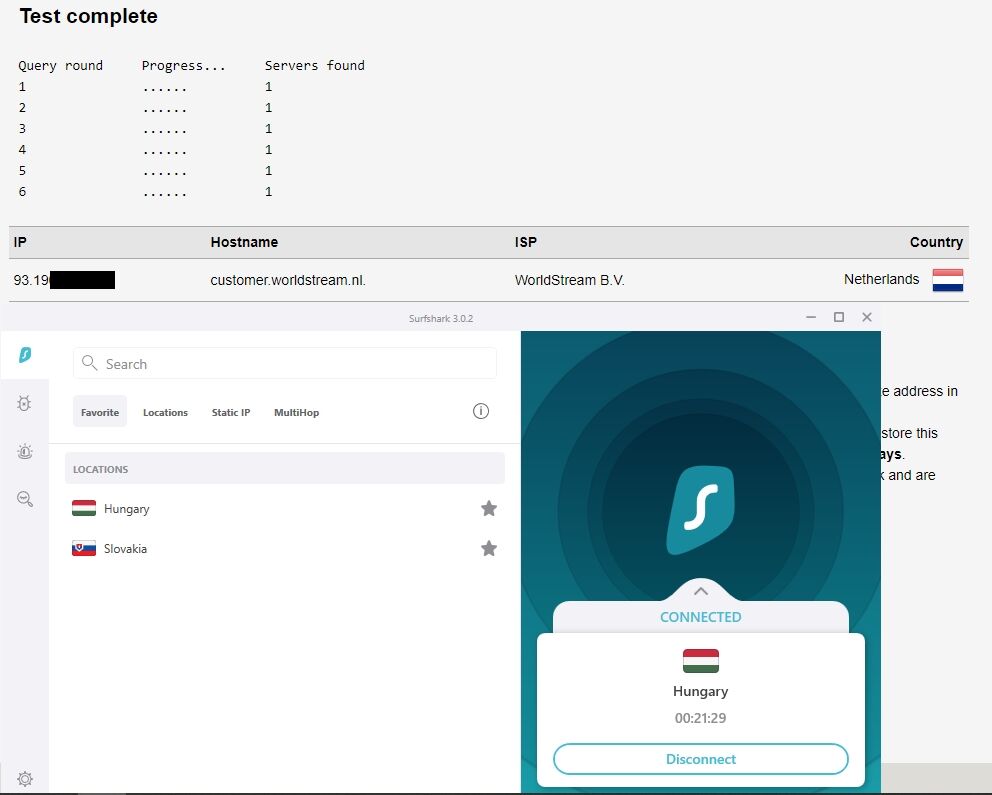The image size is (992, 795).
Task: Open Surfshark settings gear icon
Action: 25,779
